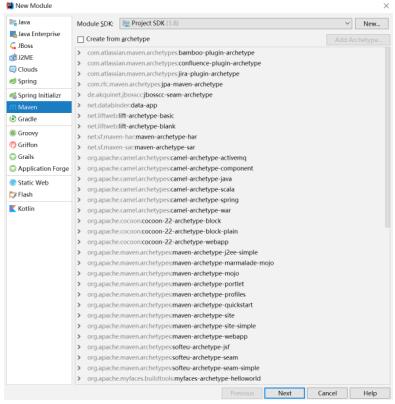Pick the Gradle module icon
The height and width of the screenshot is (404, 395).
13,119
